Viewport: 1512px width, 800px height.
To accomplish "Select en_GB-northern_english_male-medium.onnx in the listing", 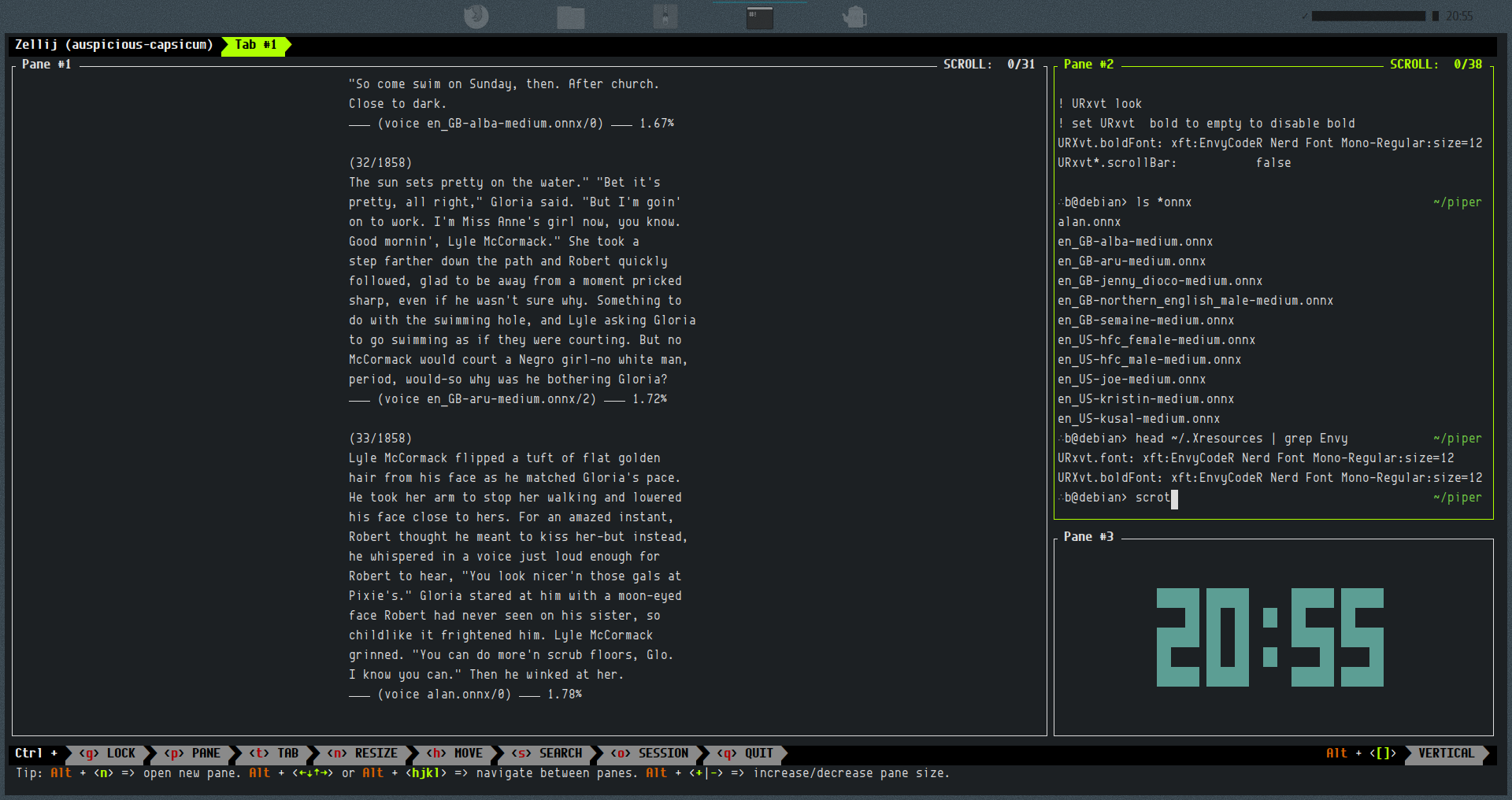I will pyautogui.click(x=1195, y=301).
